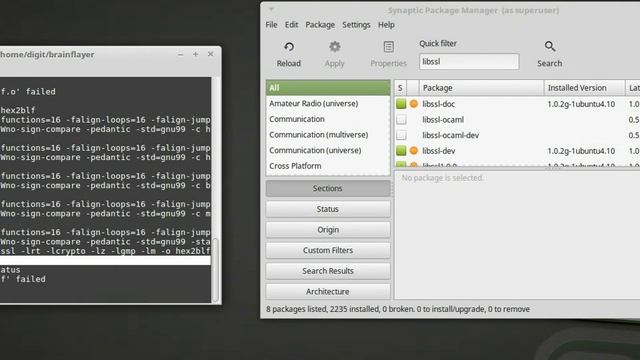Maximize the terminal window
The image size is (640, 360).
point(196,54)
